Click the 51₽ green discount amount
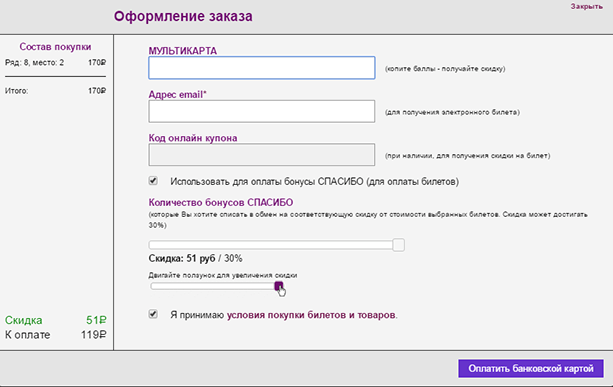This screenshot has width=613, height=387. (x=96, y=320)
